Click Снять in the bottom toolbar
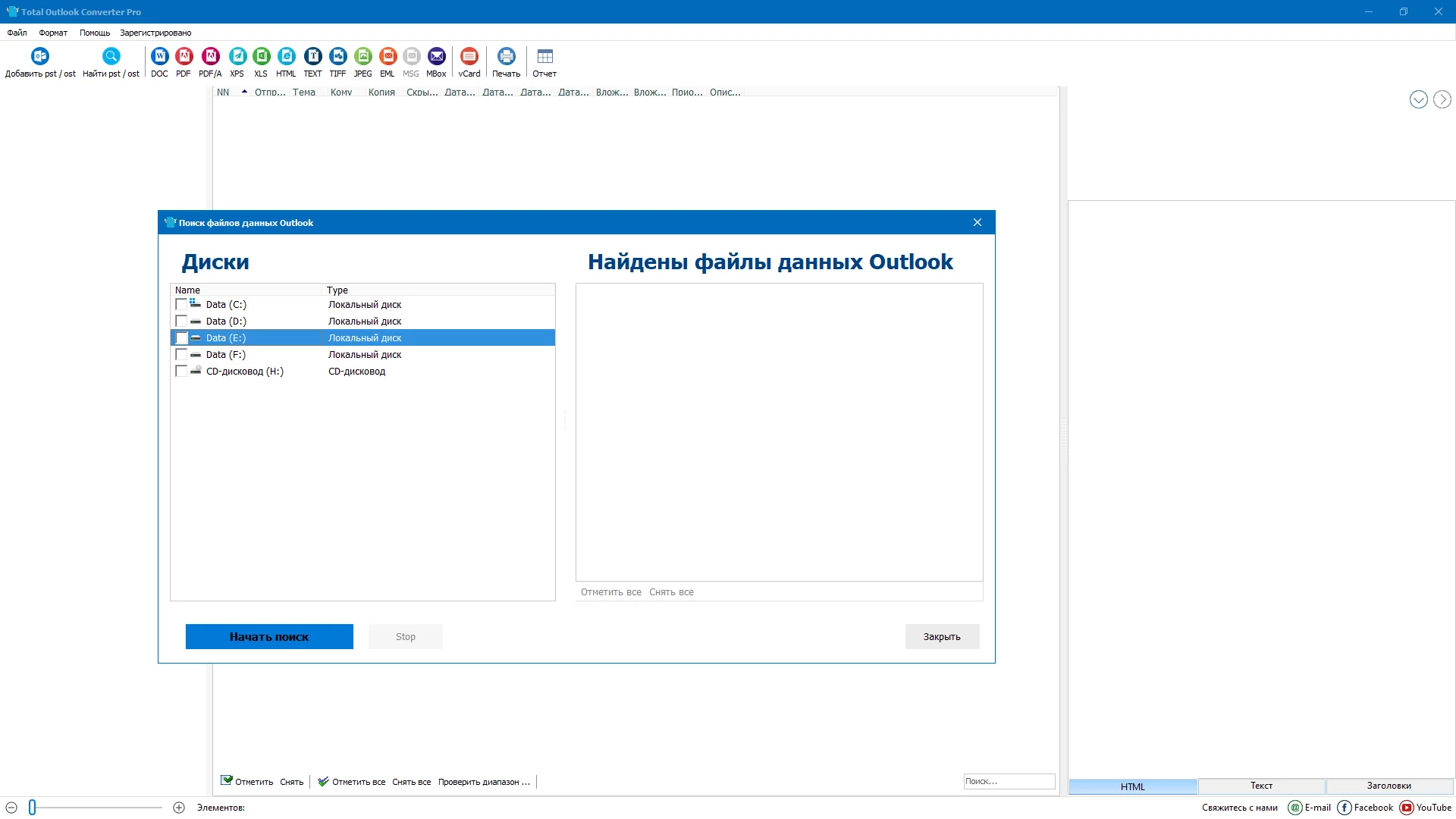This screenshot has width=1456, height=819. click(x=291, y=782)
